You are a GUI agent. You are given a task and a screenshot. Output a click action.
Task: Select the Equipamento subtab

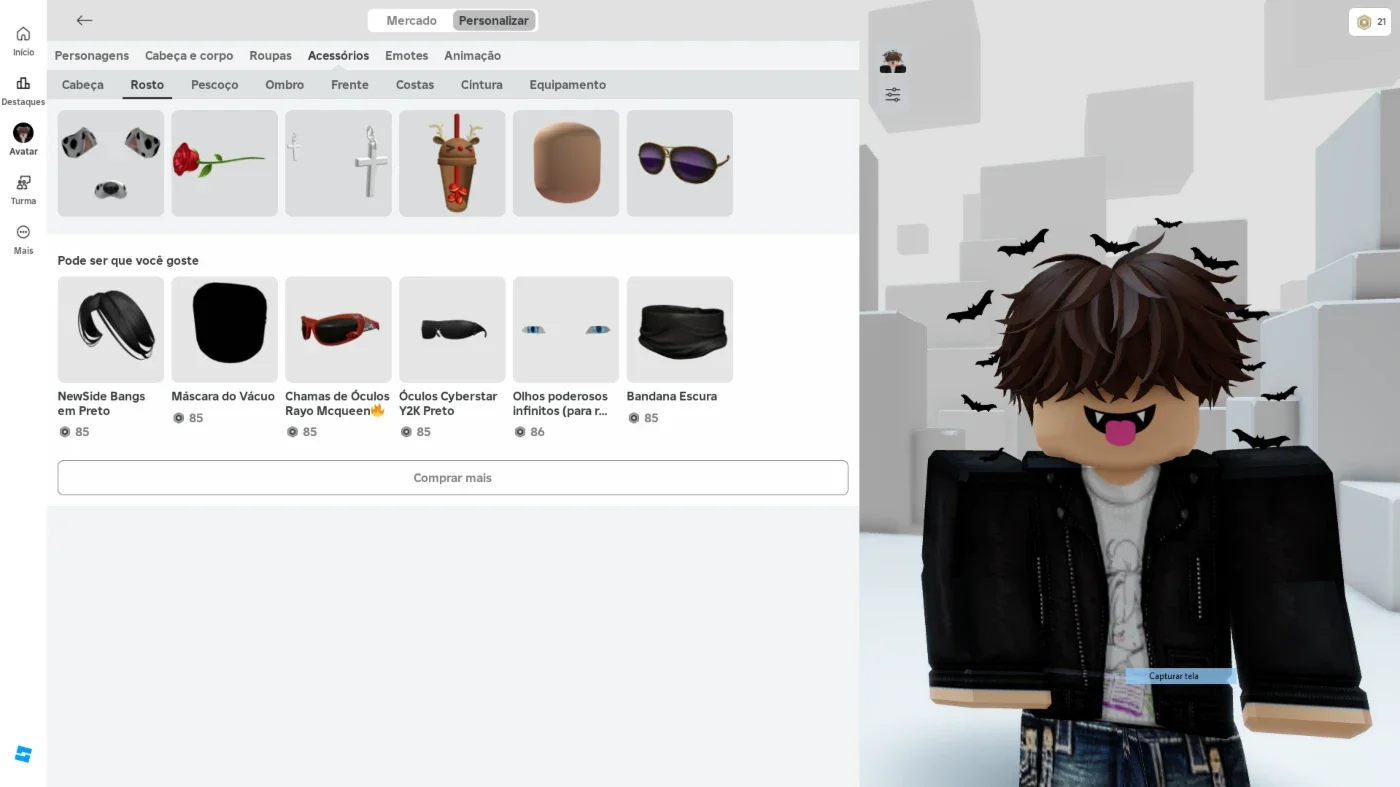(x=568, y=85)
